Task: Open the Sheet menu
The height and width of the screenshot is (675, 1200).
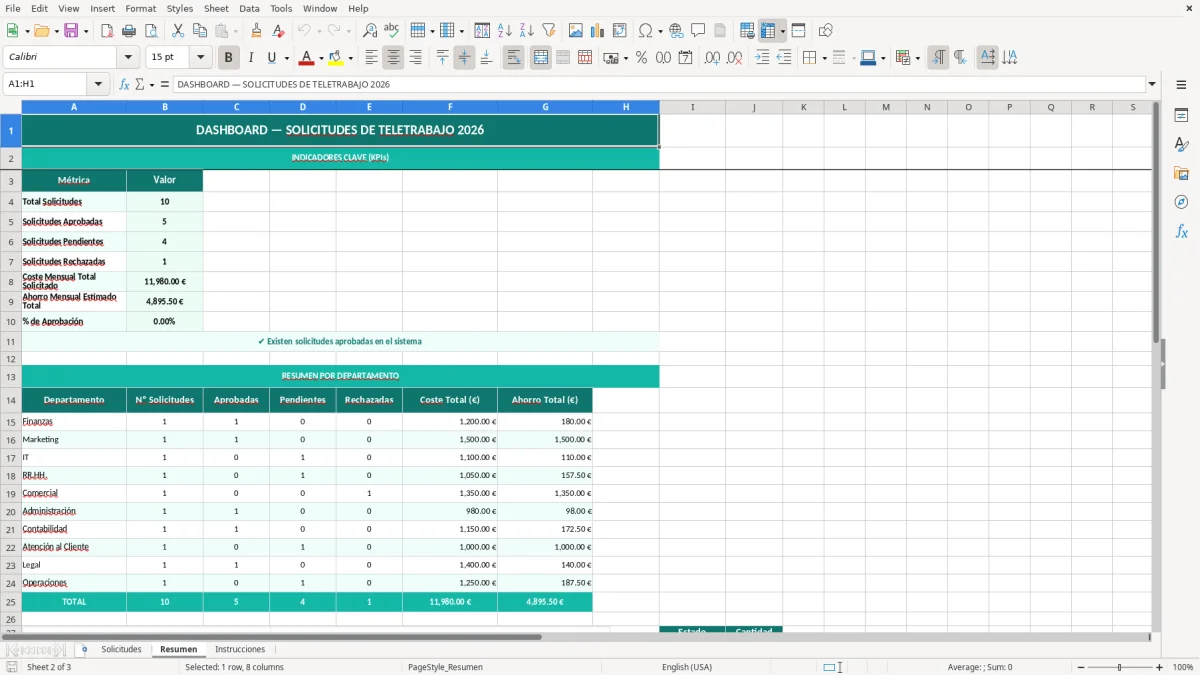Action: pyautogui.click(x=216, y=8)
